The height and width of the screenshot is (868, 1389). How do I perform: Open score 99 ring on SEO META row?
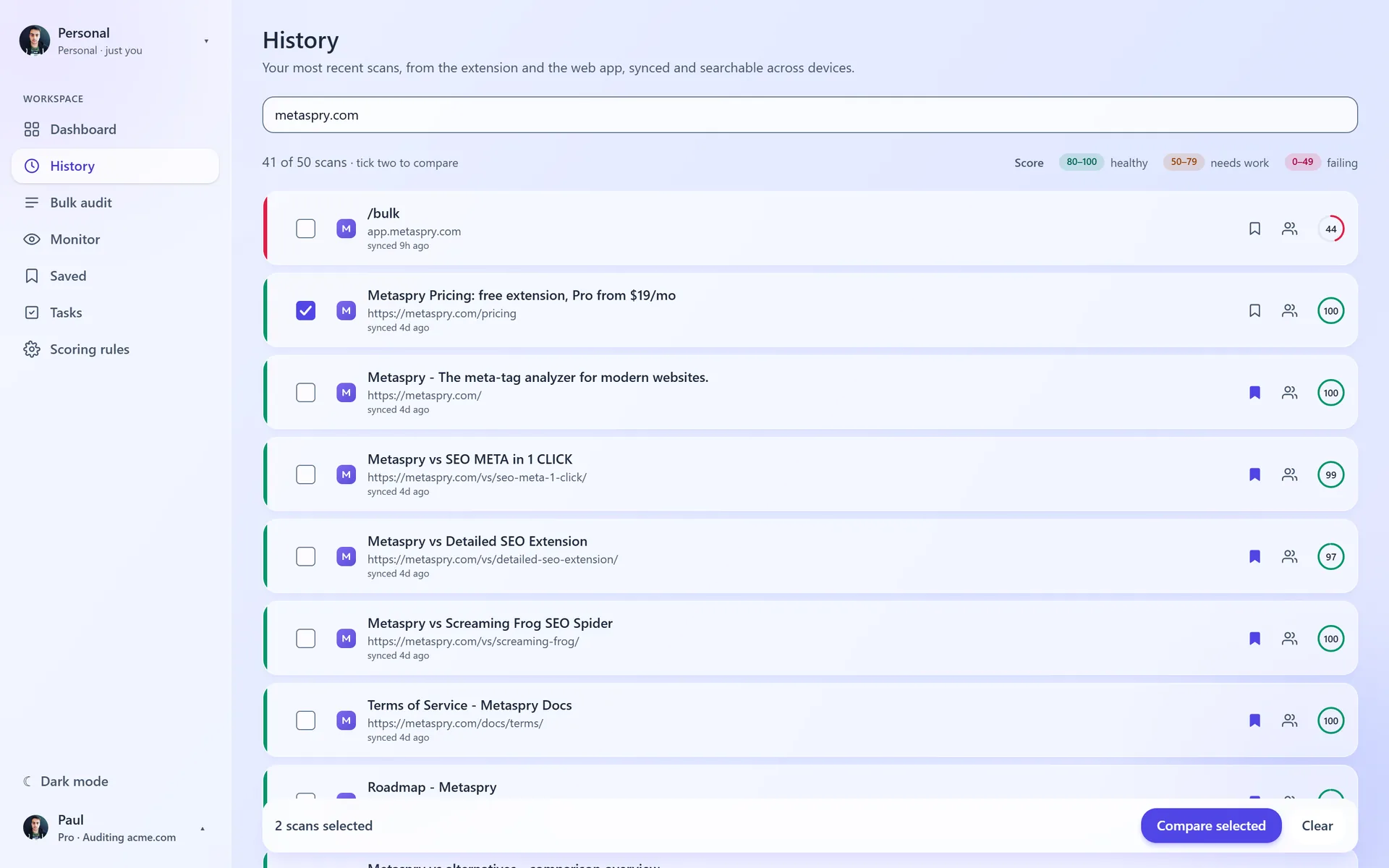(1330, 475)
